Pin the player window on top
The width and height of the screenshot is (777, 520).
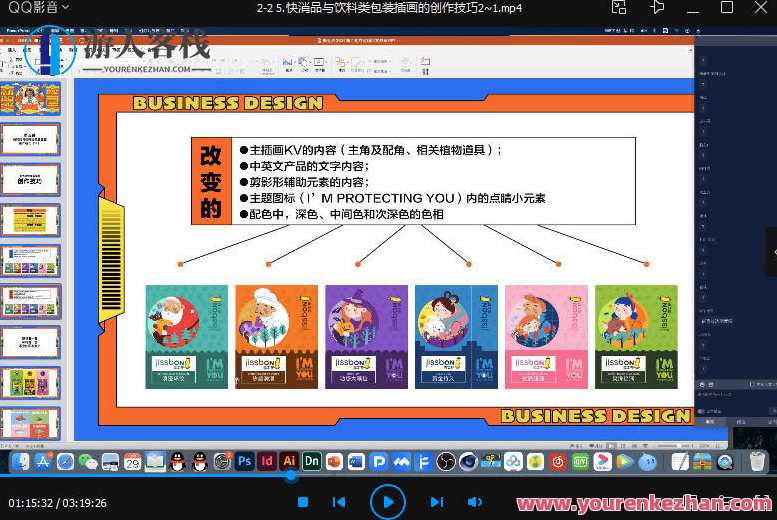coord(657,7)
